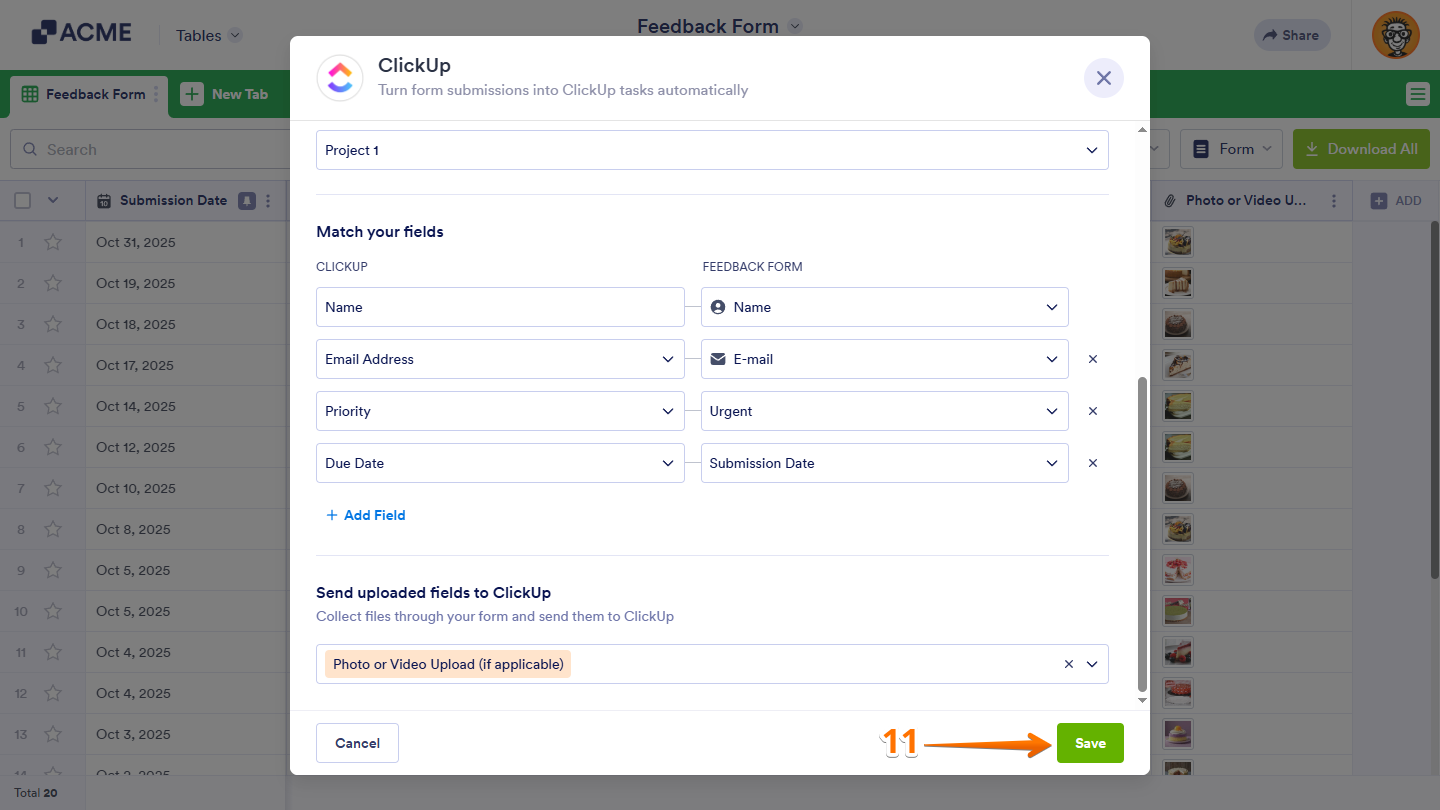Click the three-dot menu on Photo or Video column
Screen dimensions: 1440x810
(1334, 200)
